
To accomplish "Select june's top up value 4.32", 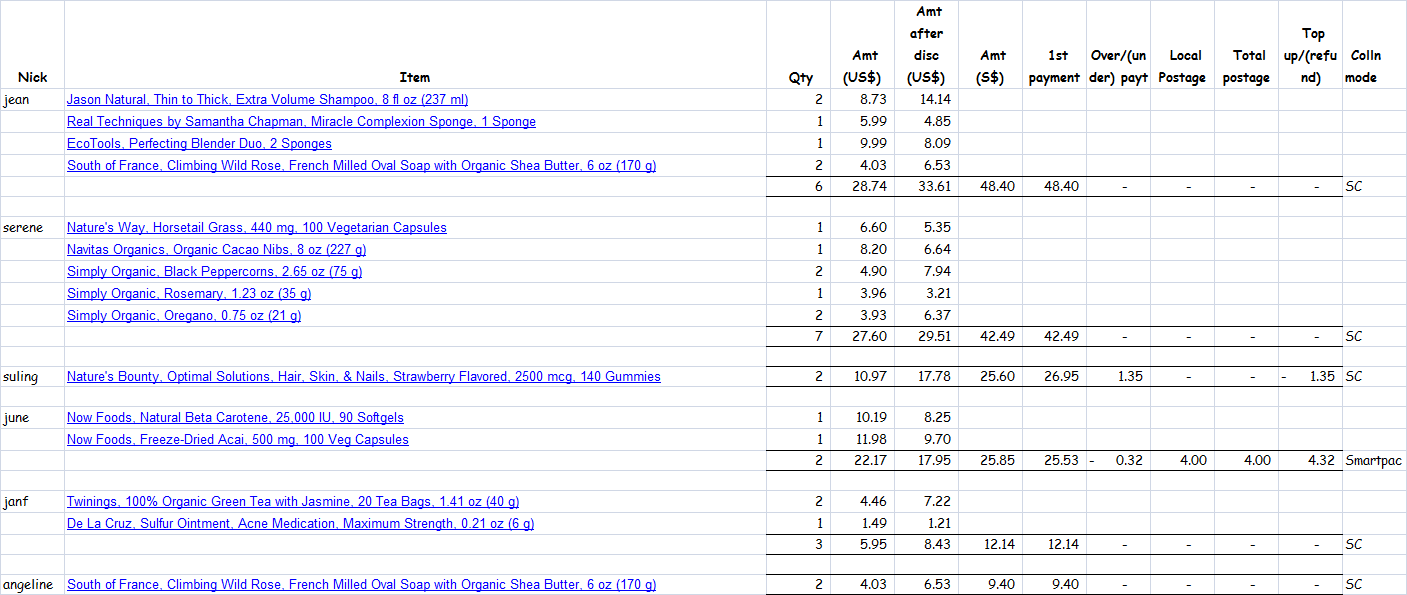I will pos(1311,461).
